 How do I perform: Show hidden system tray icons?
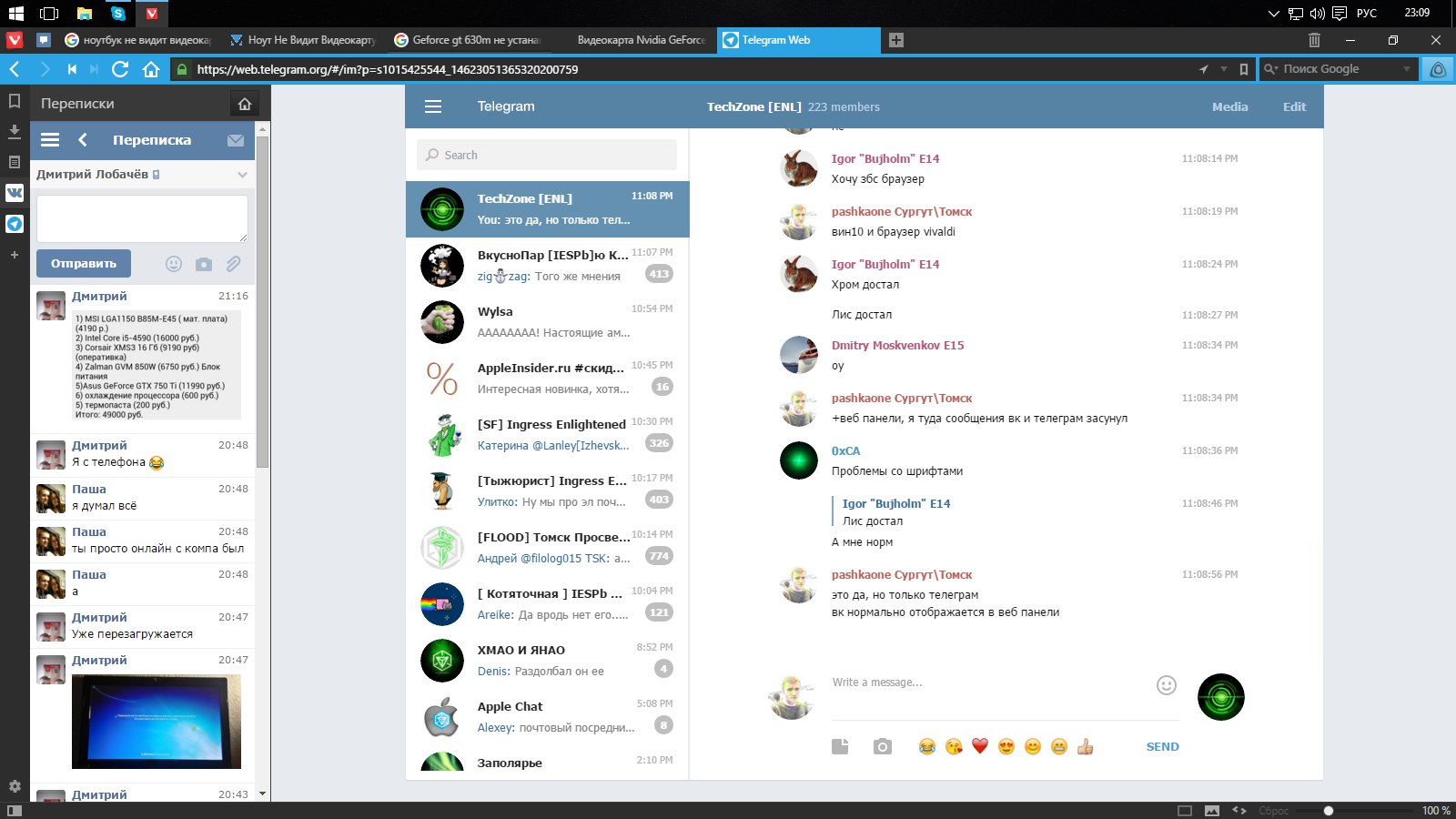click(1273, 14)
